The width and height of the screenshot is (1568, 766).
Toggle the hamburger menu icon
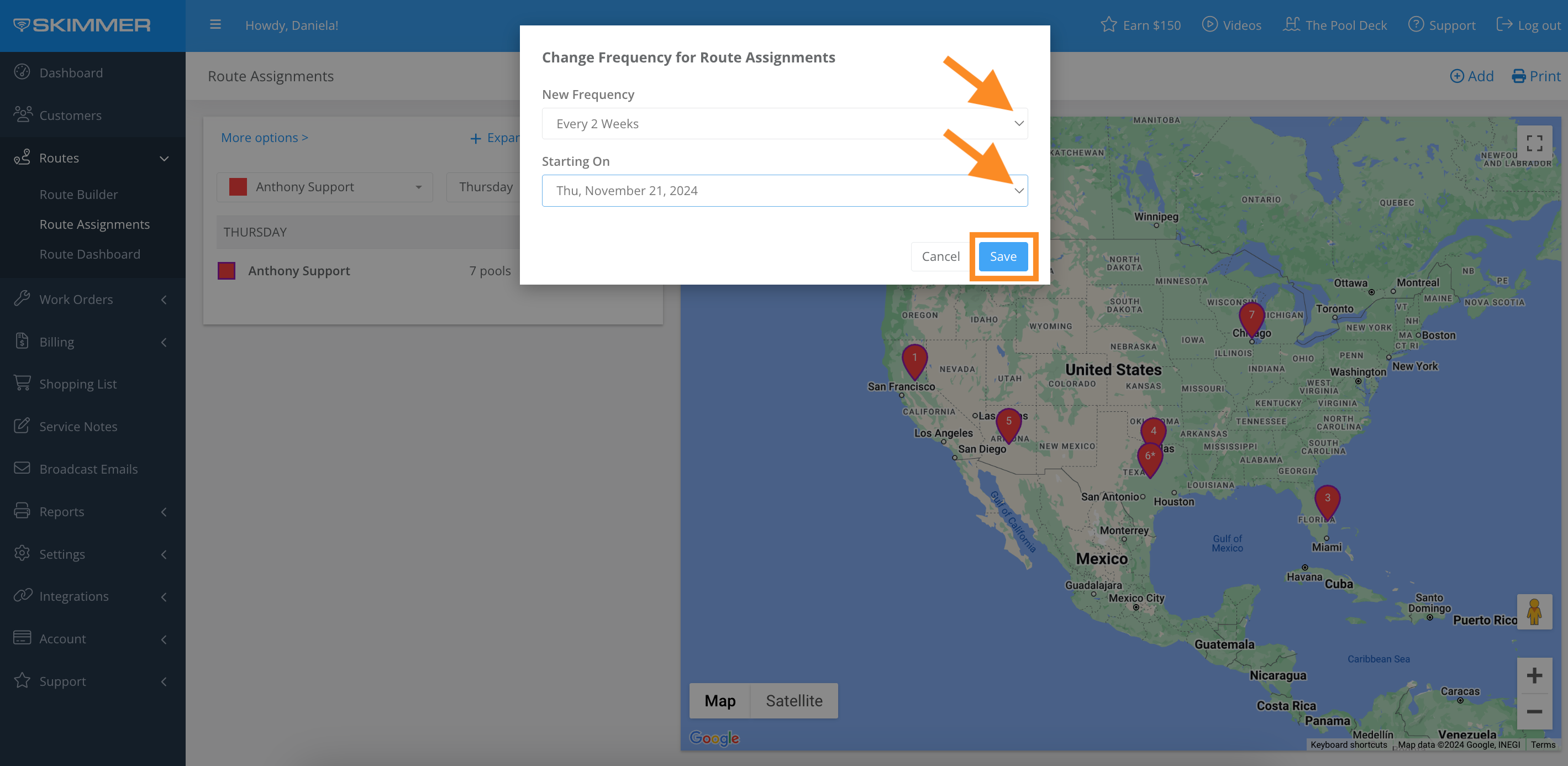click(x=215, y=25)
